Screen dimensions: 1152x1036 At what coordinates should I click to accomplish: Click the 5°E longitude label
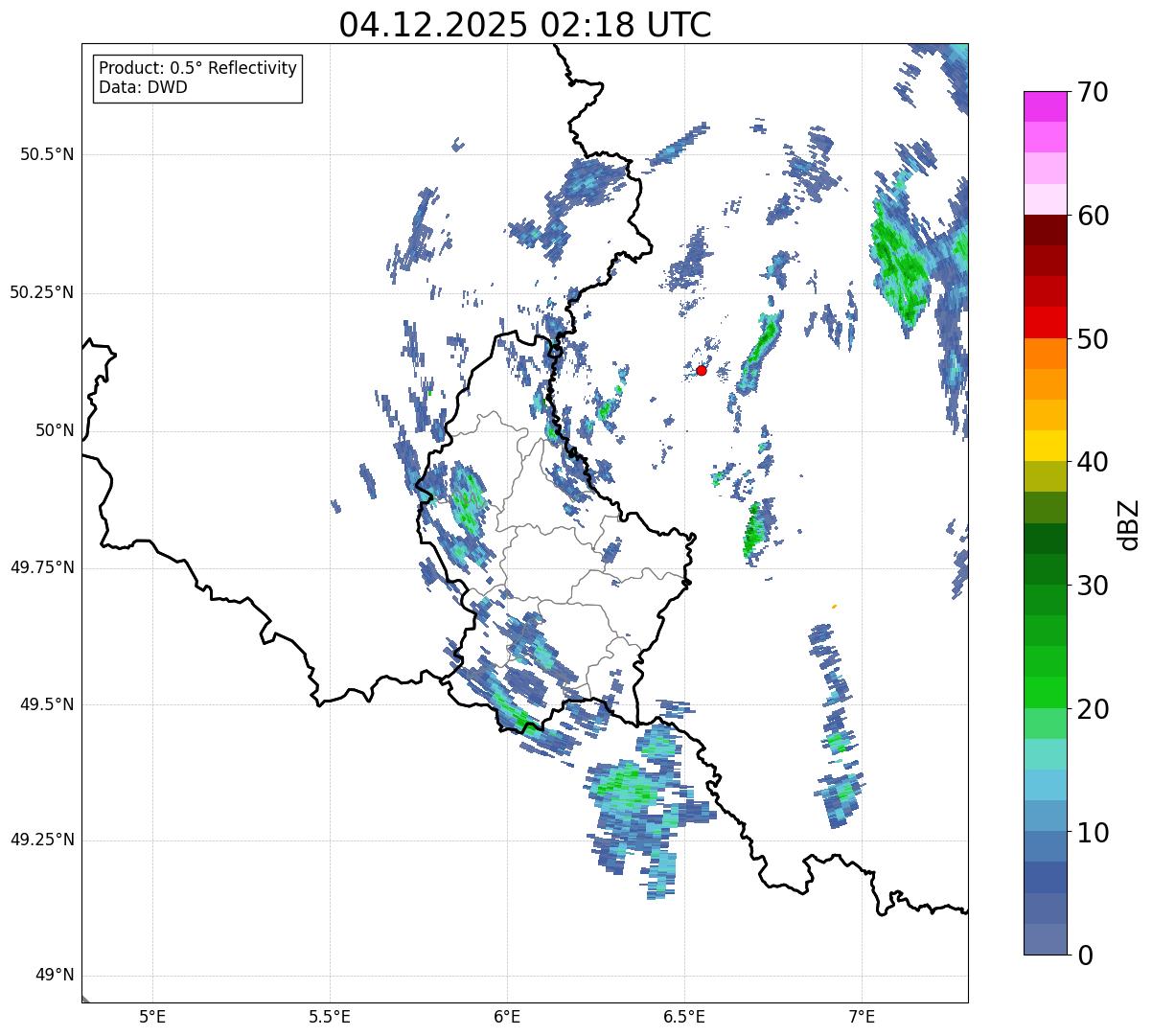click(x=152, y=1016)
